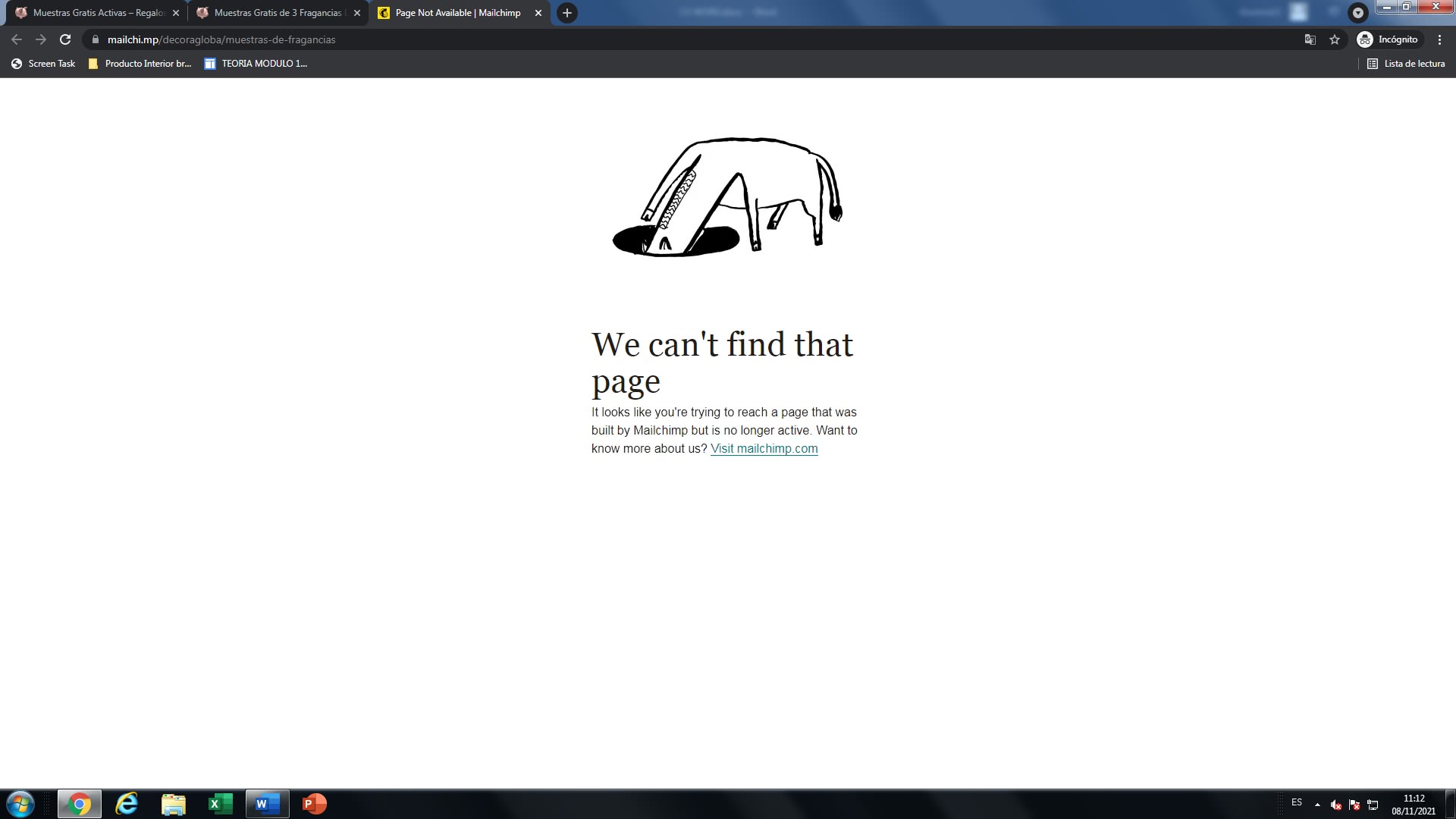
Task: Open the tab search dropdown arrow
Action: coord(1358,13)
